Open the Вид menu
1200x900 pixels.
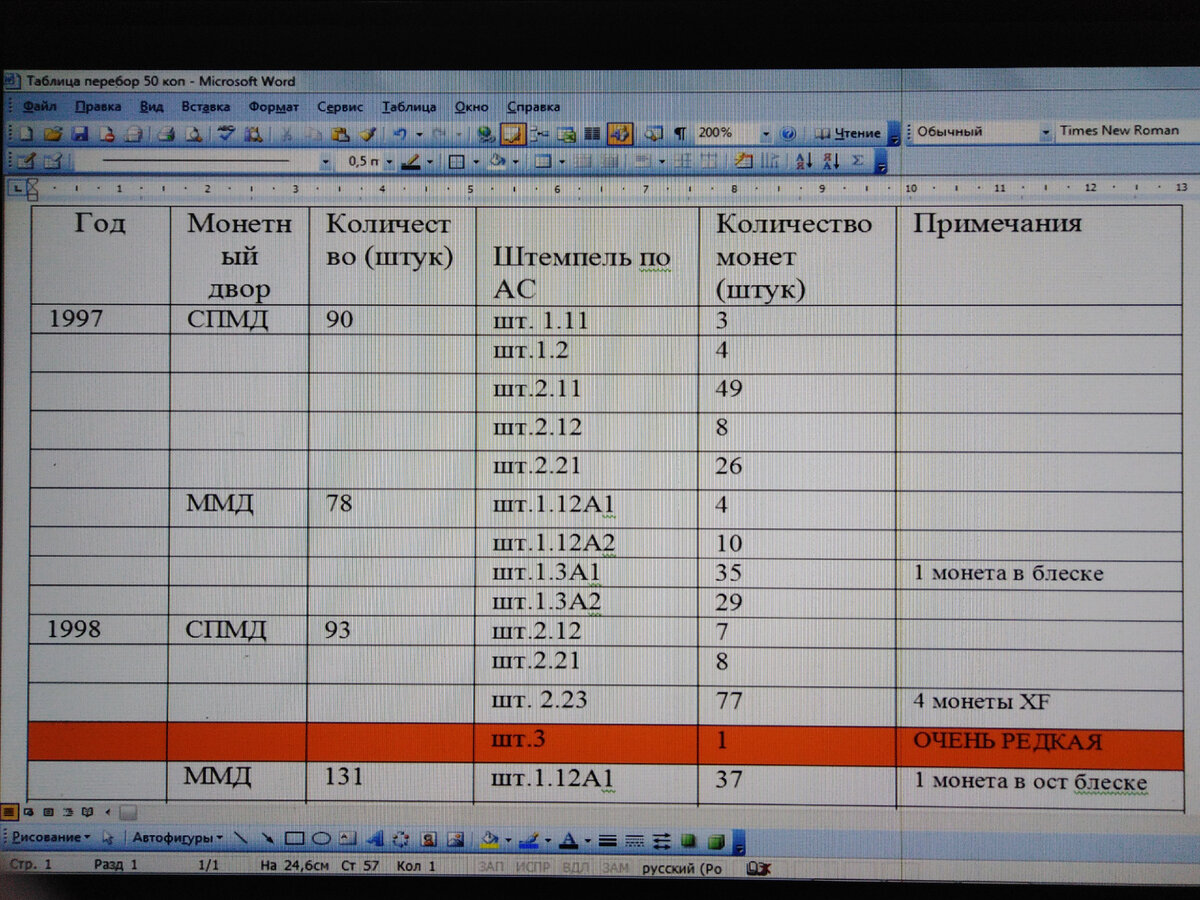tap(151, 106)
